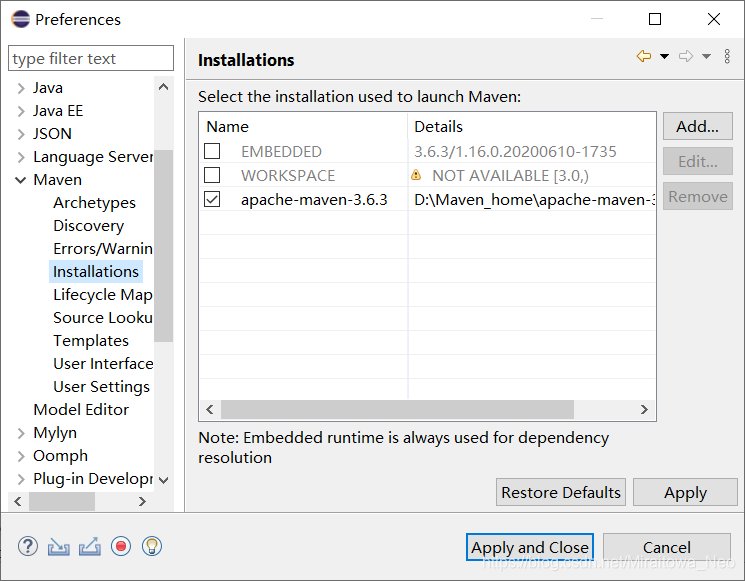Select Lifecycle Mappings under Maven
Image resolution: width=745 pixels, height=581 pixels.
(x=103, y=295)
